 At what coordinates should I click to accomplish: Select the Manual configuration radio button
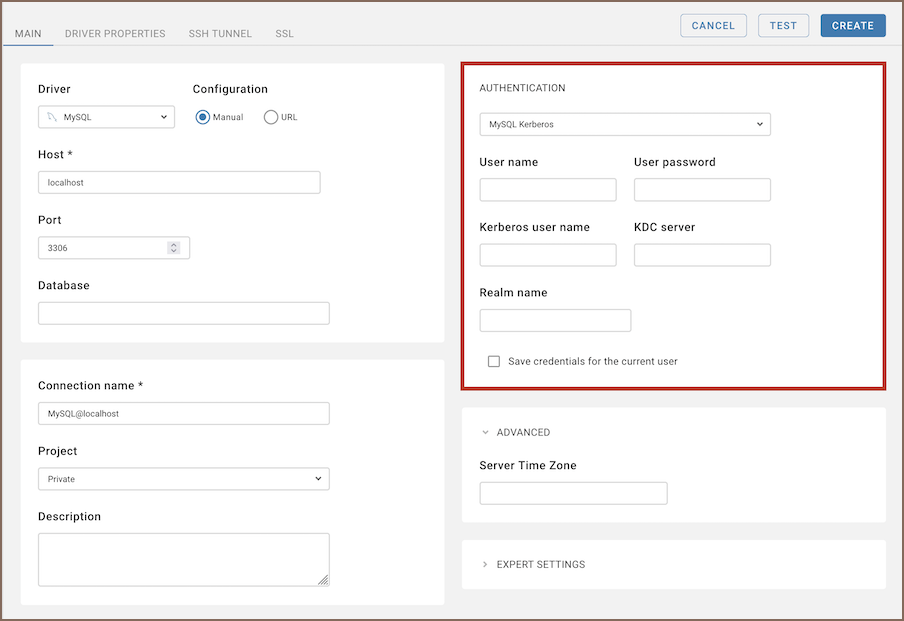pyautogui.click(x=203, y=117)
